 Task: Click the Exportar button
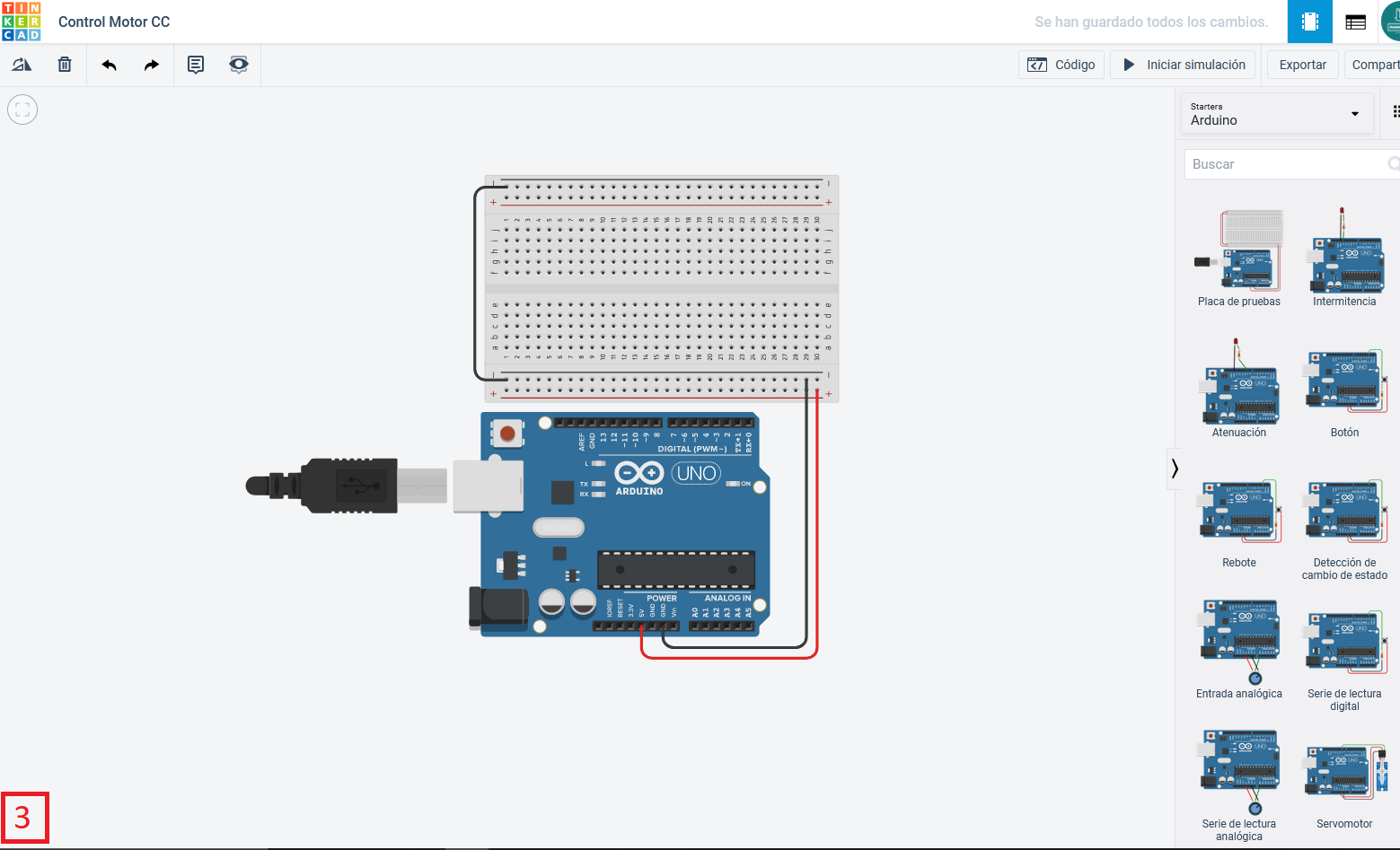(1302, 65)
